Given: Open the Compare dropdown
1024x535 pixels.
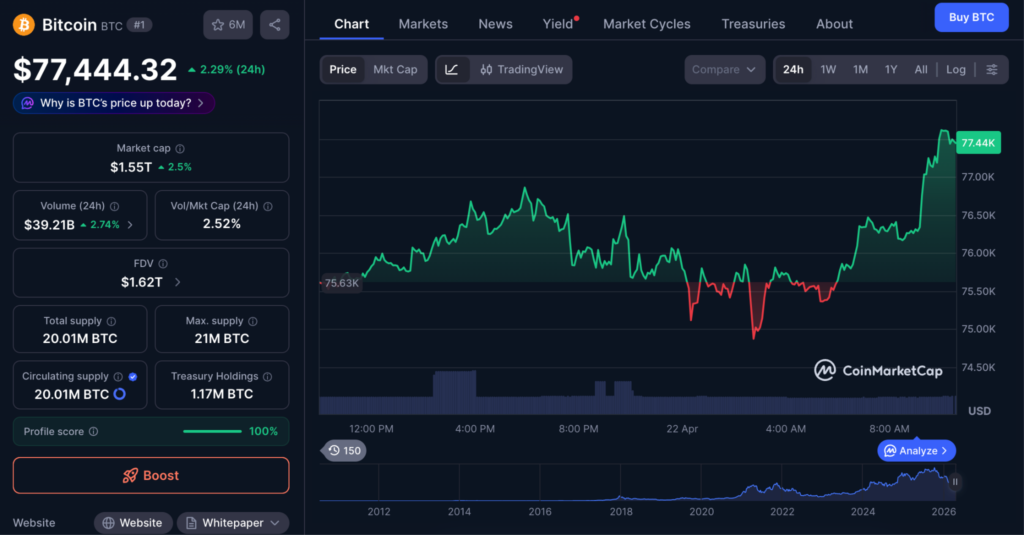Looking at the screenshot, I should click(x=725, y=70).
